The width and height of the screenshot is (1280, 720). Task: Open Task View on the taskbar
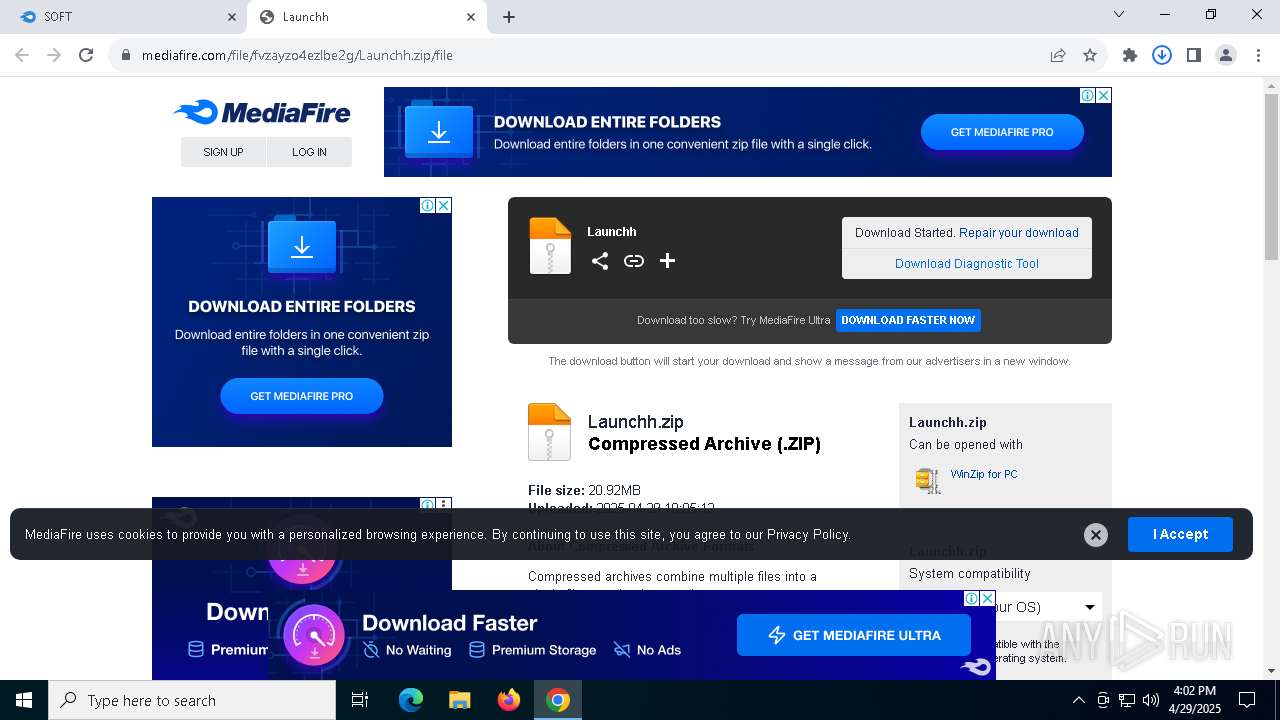click(x=360, y=700)
